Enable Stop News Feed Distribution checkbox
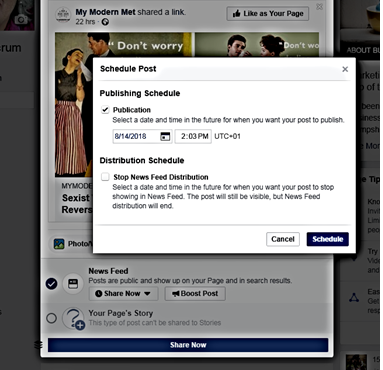The width and height of the screenshot is (383, 370). click(105, 177)
